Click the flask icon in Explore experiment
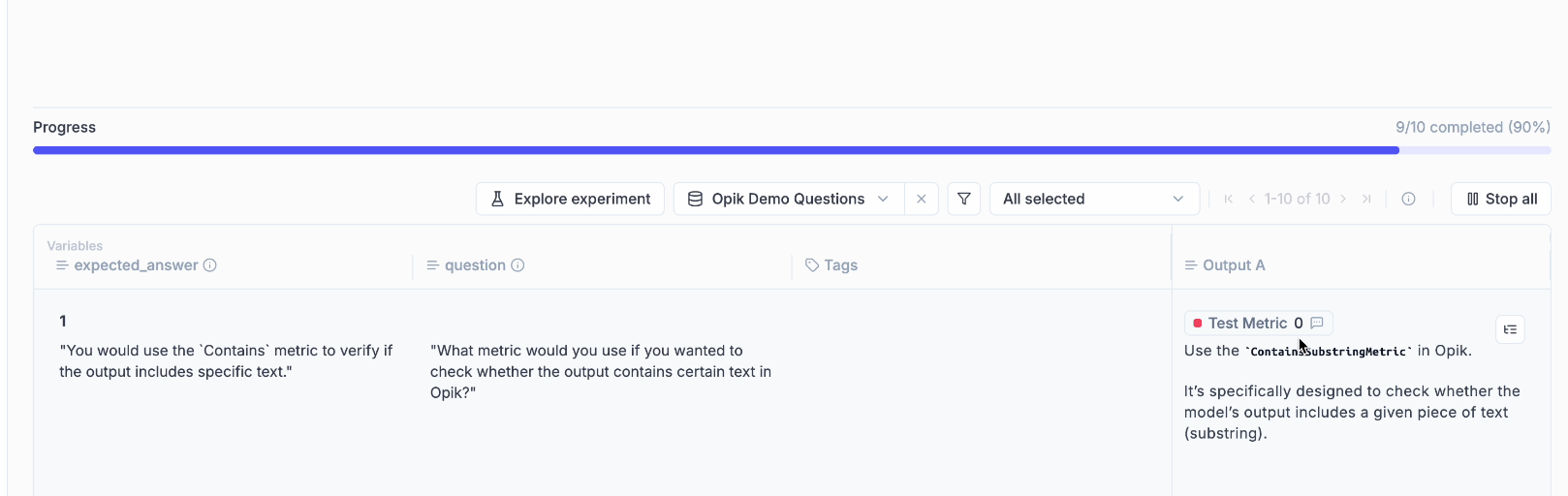The image size is (1568, 496). click(497, 199)
